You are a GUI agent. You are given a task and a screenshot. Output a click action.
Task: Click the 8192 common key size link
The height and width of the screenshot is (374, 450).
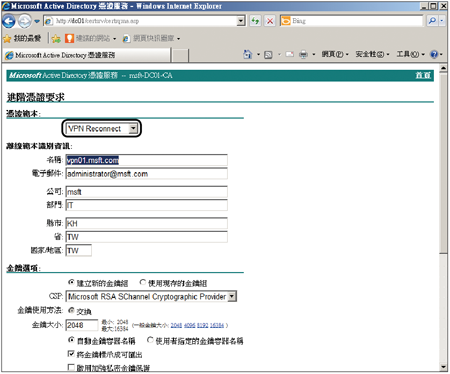(202, 325)
